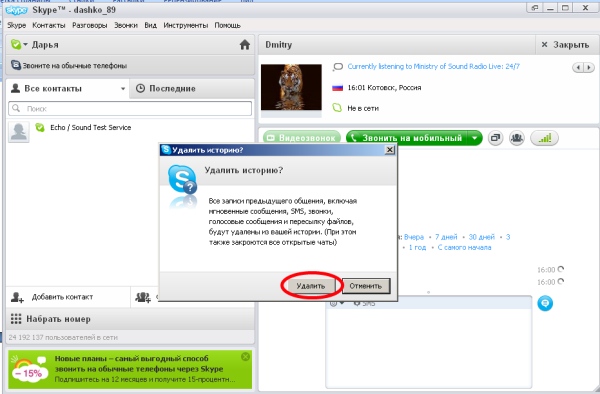Open the Вид menu
The image size is (600, 394).
[150, 25]
